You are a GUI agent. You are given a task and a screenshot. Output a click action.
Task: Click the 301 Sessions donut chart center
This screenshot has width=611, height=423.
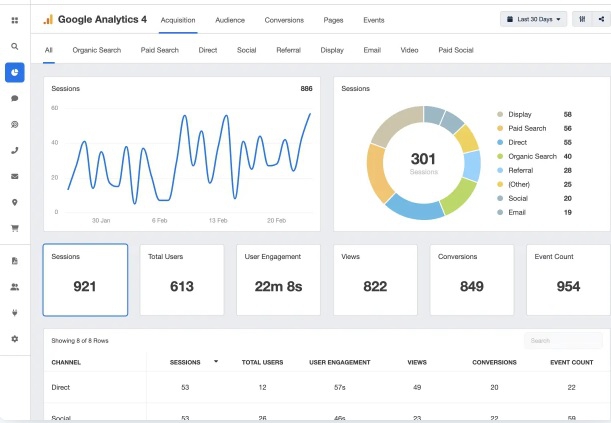point(423,163)
